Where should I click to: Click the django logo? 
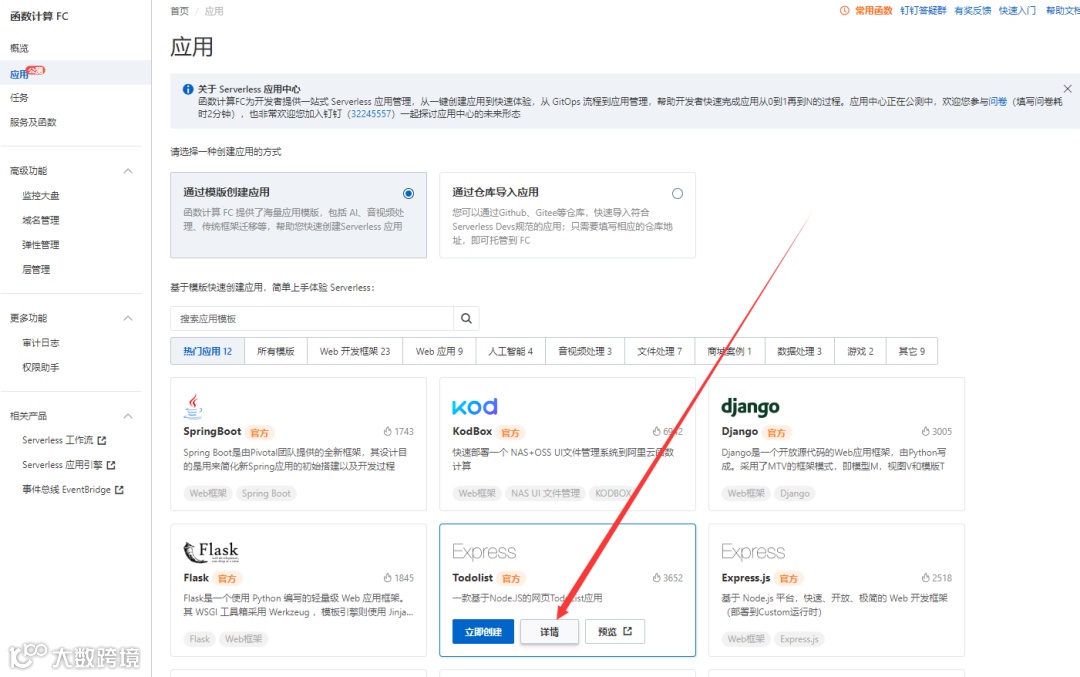click(750, 406)
